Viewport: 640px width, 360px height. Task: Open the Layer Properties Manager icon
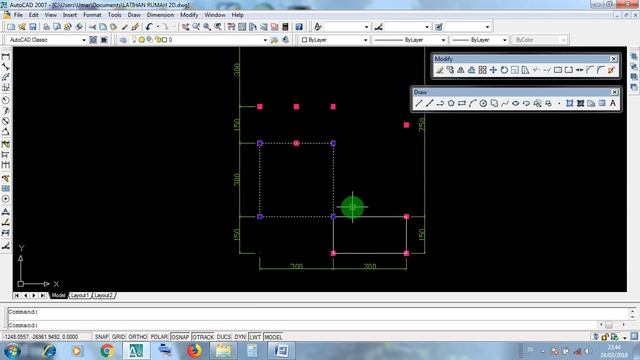point(123,40)
